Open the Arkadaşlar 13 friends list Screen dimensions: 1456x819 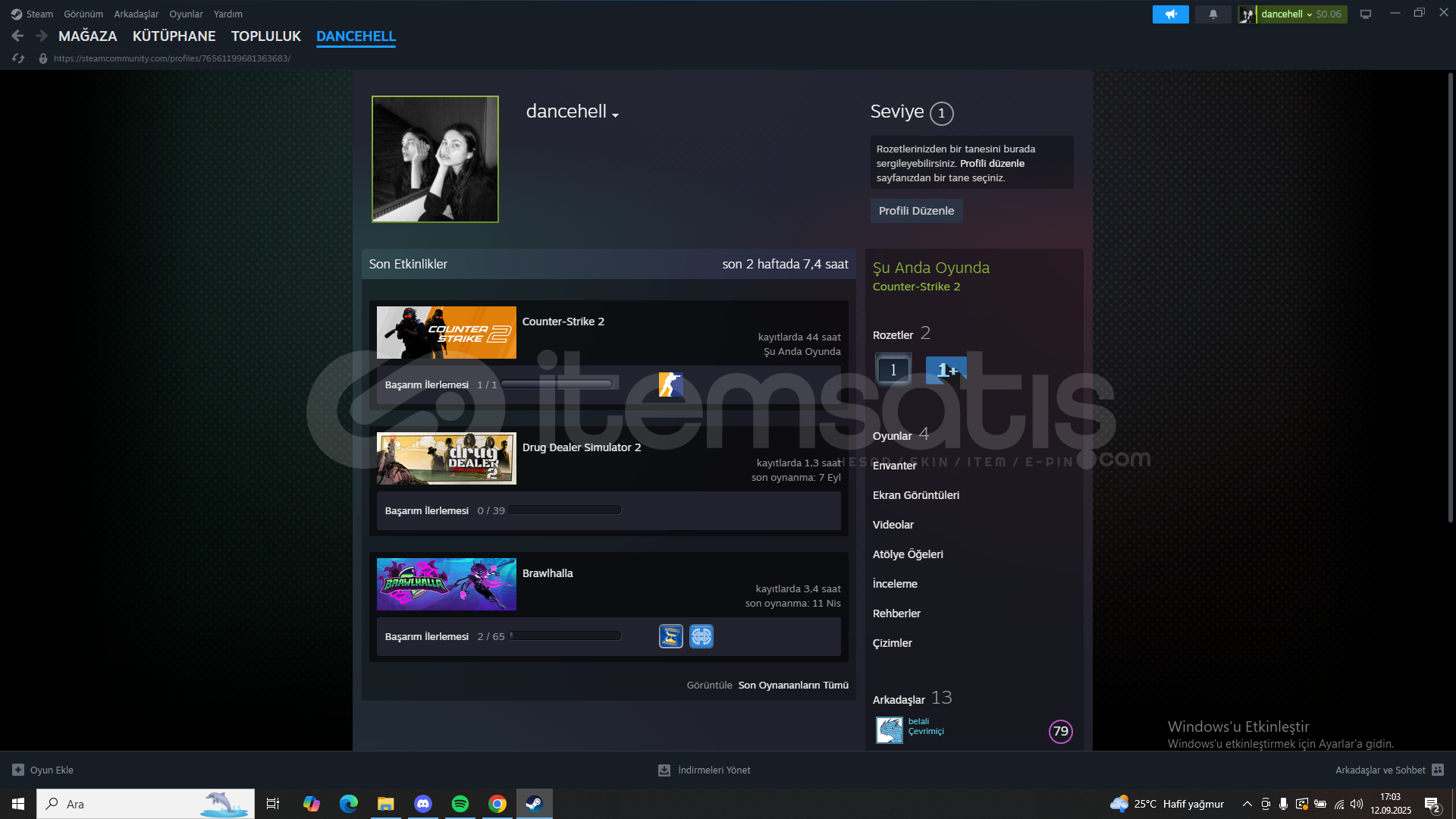click(912, 698)
